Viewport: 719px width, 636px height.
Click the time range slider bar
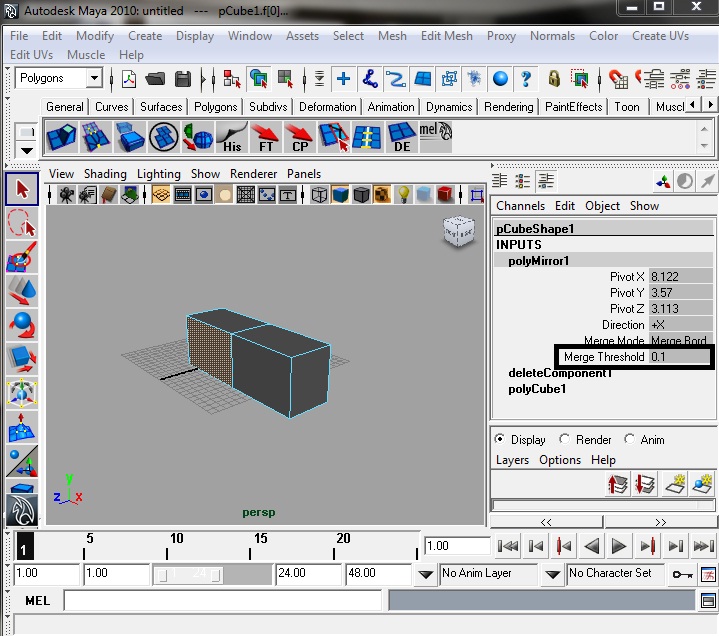click(x=188, y=574)
